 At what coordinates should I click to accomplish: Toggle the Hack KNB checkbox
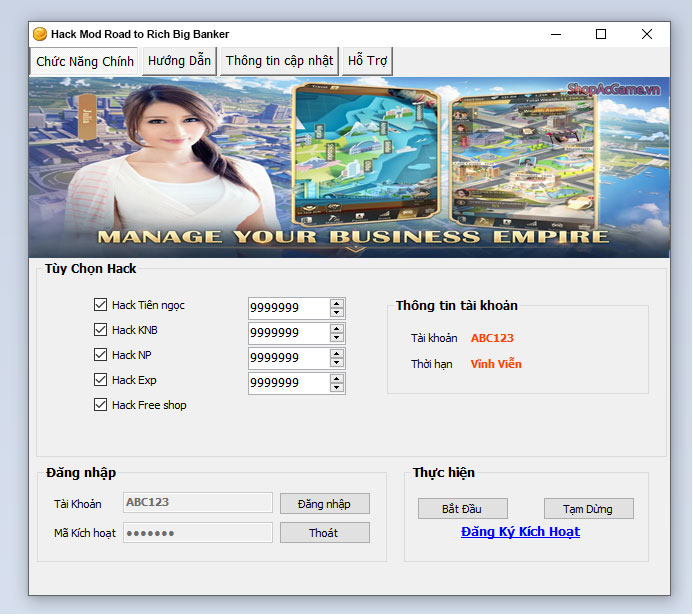(x=100, y=330)
